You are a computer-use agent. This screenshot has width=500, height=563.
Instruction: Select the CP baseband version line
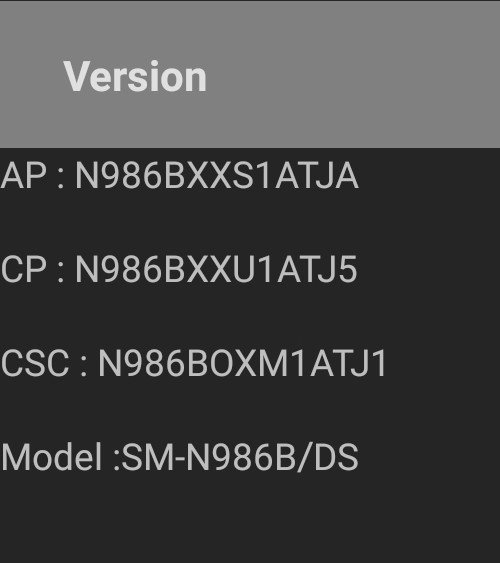click(x=179, y=269)
